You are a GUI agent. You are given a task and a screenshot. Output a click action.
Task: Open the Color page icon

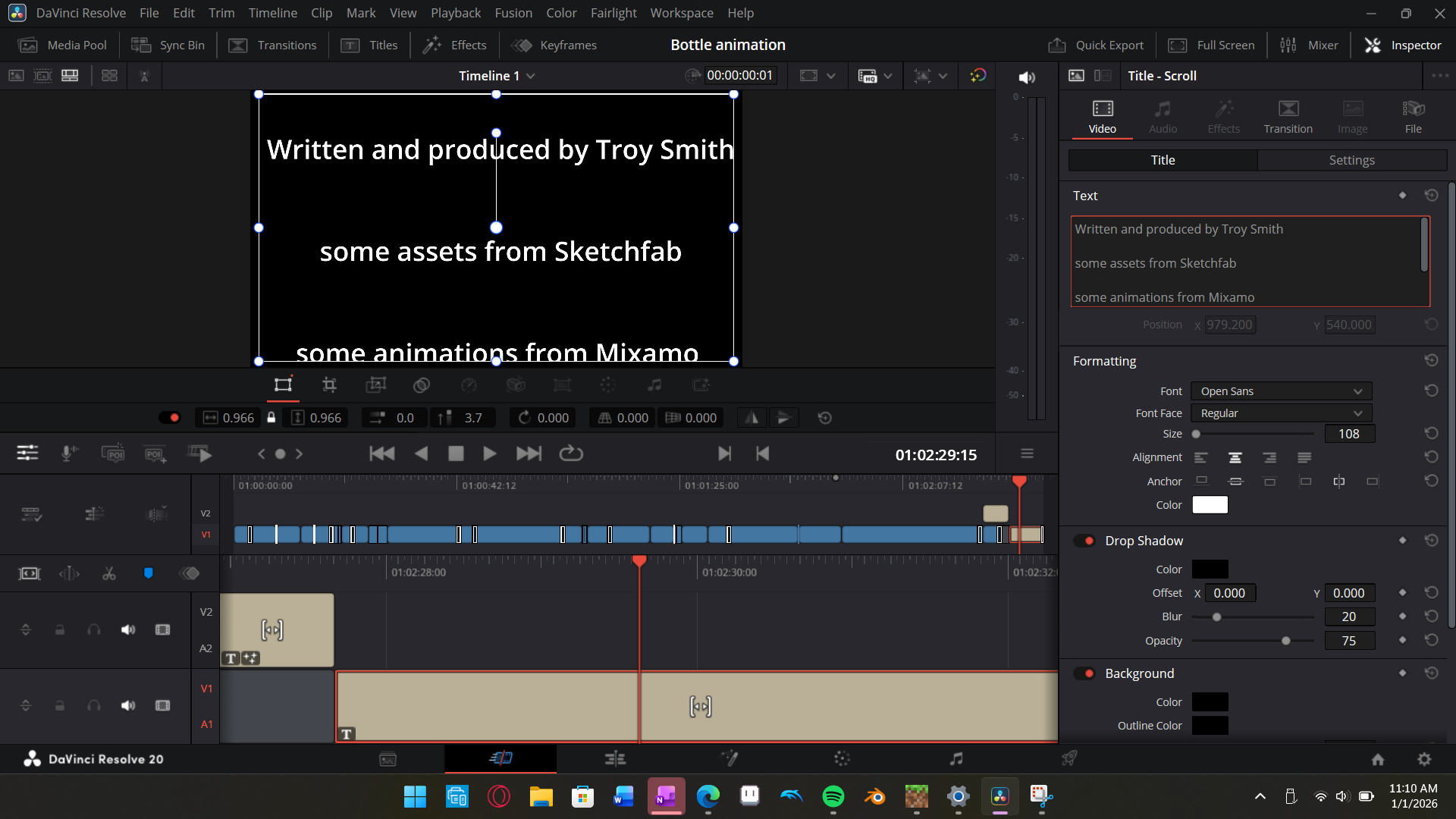(x=842, y=758)
